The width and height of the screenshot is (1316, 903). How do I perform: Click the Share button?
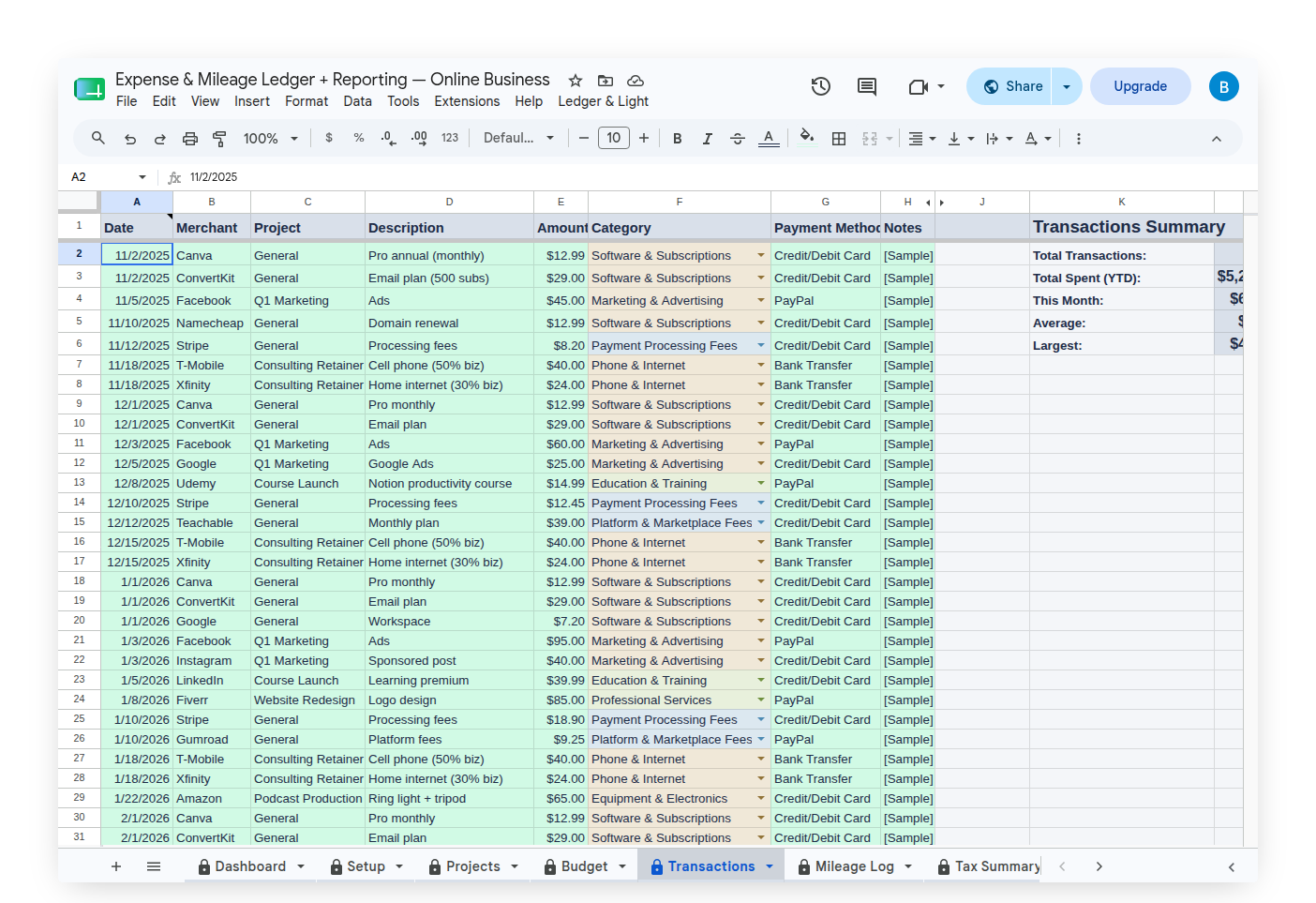(1010, 86)
